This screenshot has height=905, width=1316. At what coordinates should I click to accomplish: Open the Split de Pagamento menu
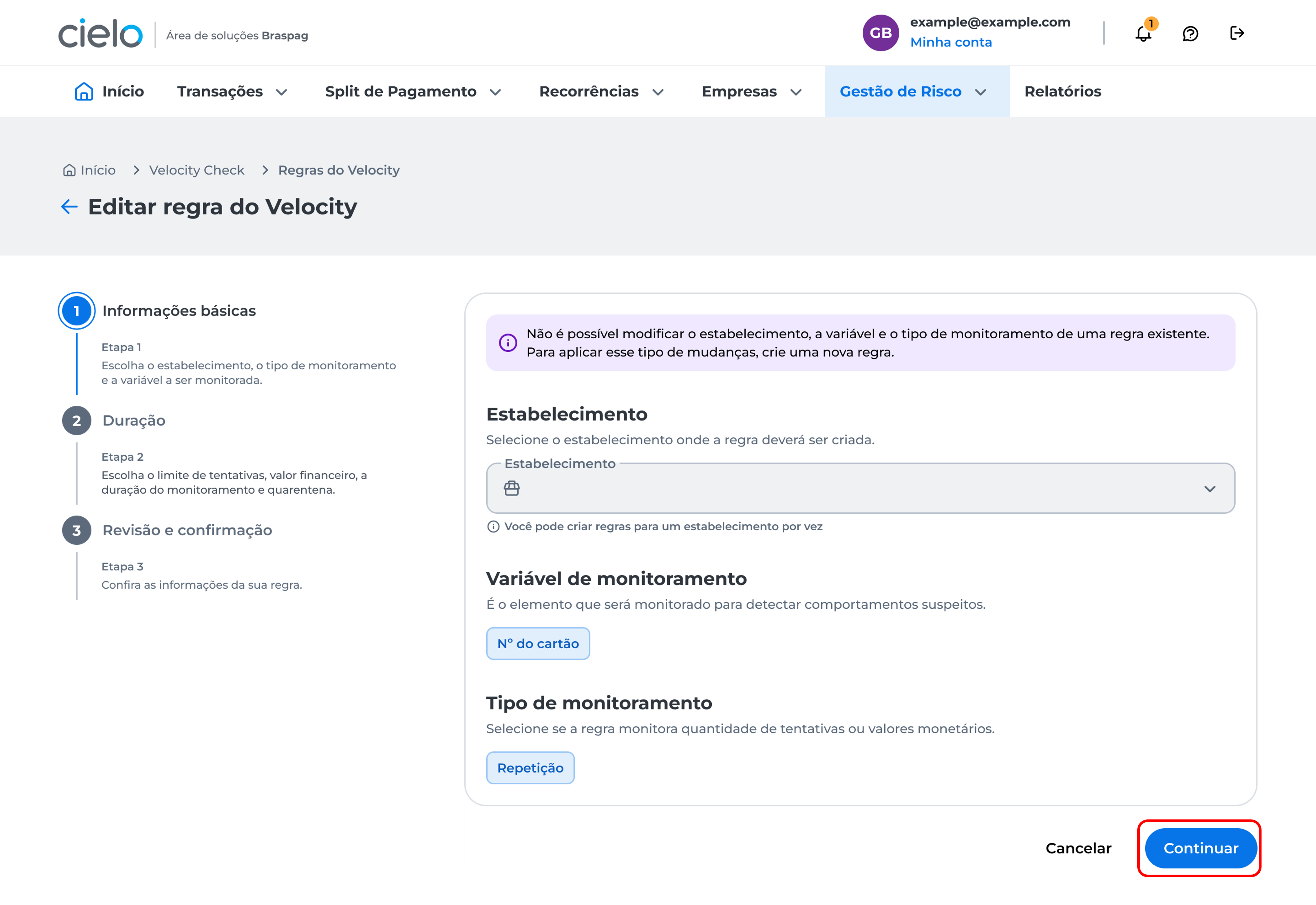(413, 91)
